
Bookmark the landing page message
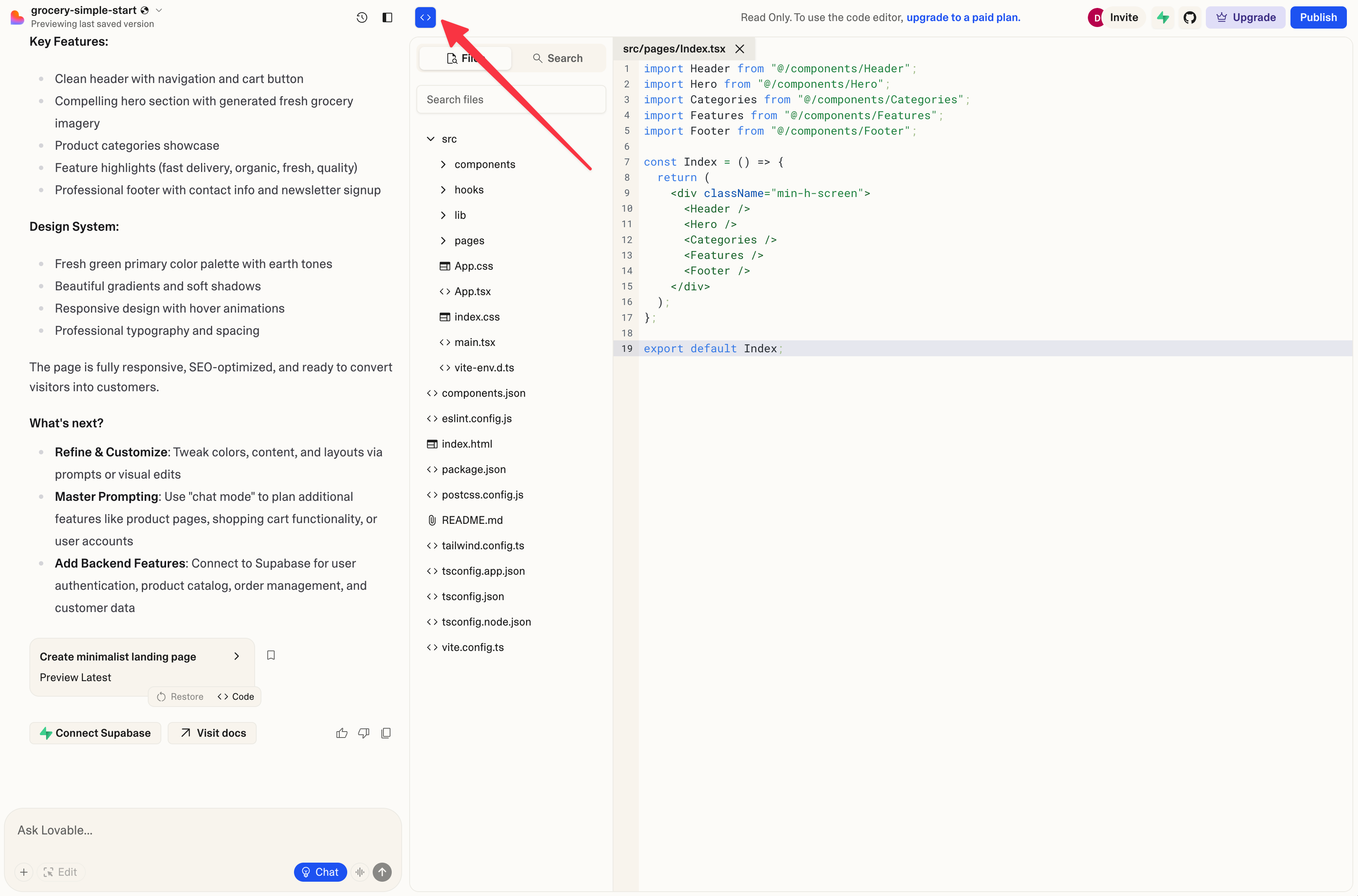[x=271, y=655]
